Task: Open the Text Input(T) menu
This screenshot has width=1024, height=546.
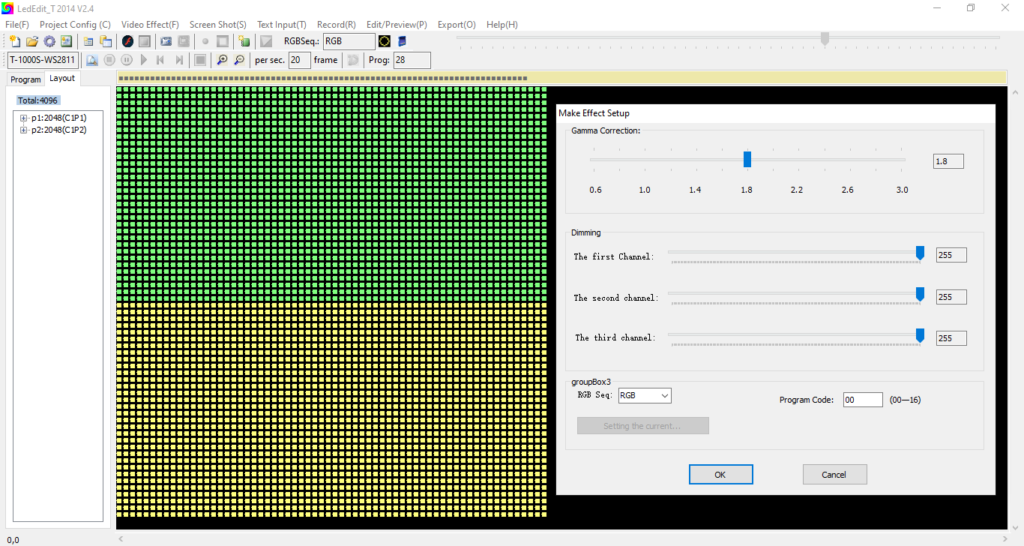Action: coord(281,24)
